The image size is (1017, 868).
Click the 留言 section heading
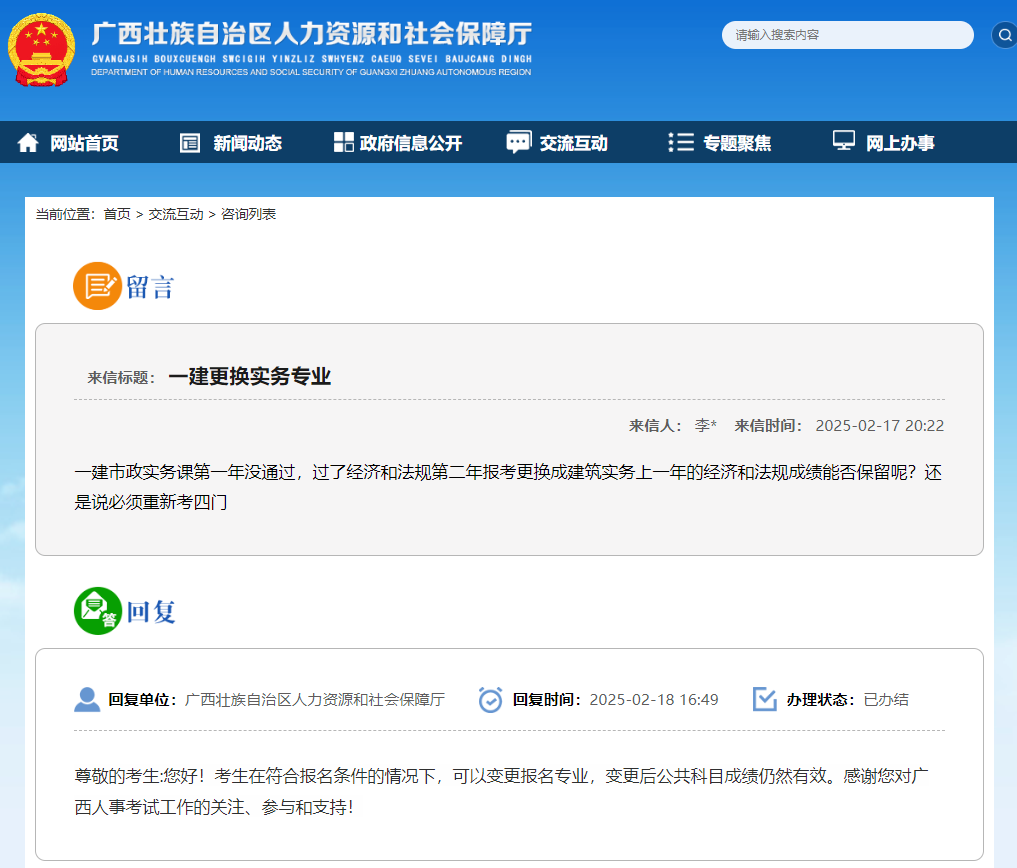[150, 287]
